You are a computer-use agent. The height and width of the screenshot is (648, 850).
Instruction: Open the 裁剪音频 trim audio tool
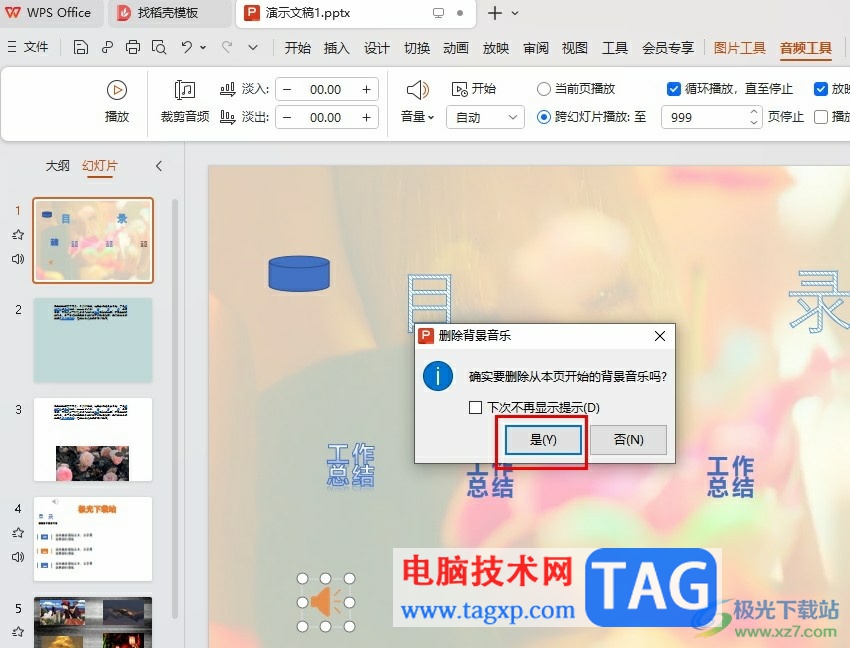tap(185, 101)
